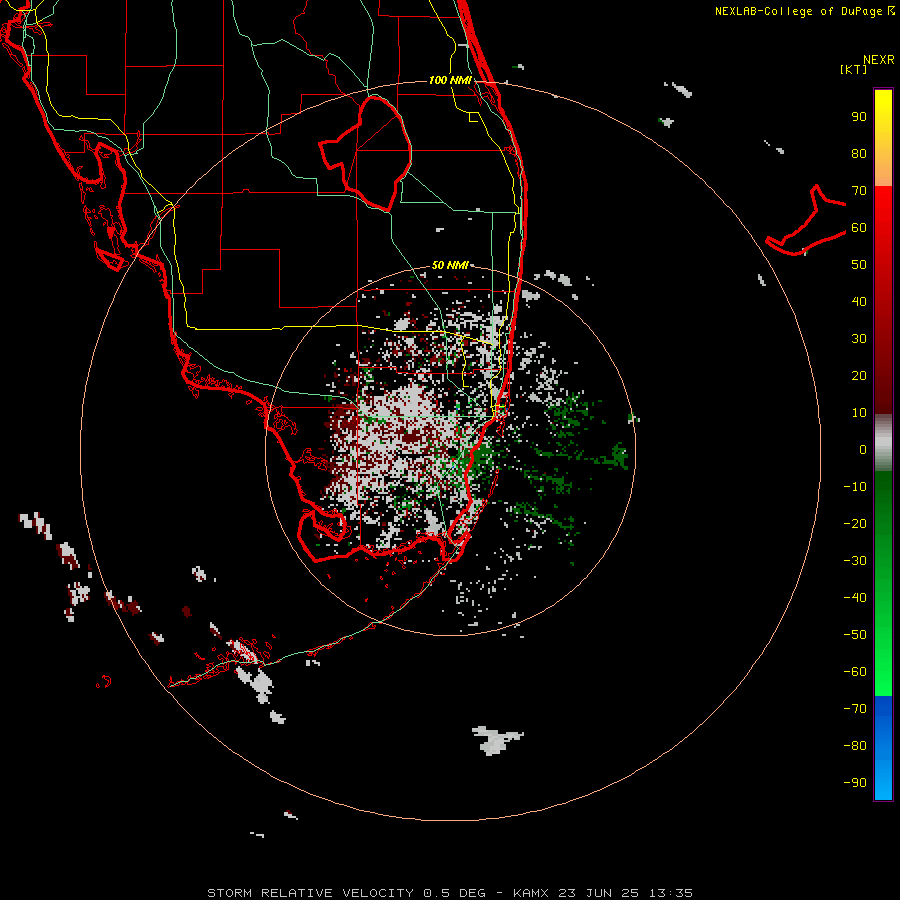Viewport: 900px width, 900px height.
Task: Click the -80 value on velocity scale
Action: (x=855, y=746)
